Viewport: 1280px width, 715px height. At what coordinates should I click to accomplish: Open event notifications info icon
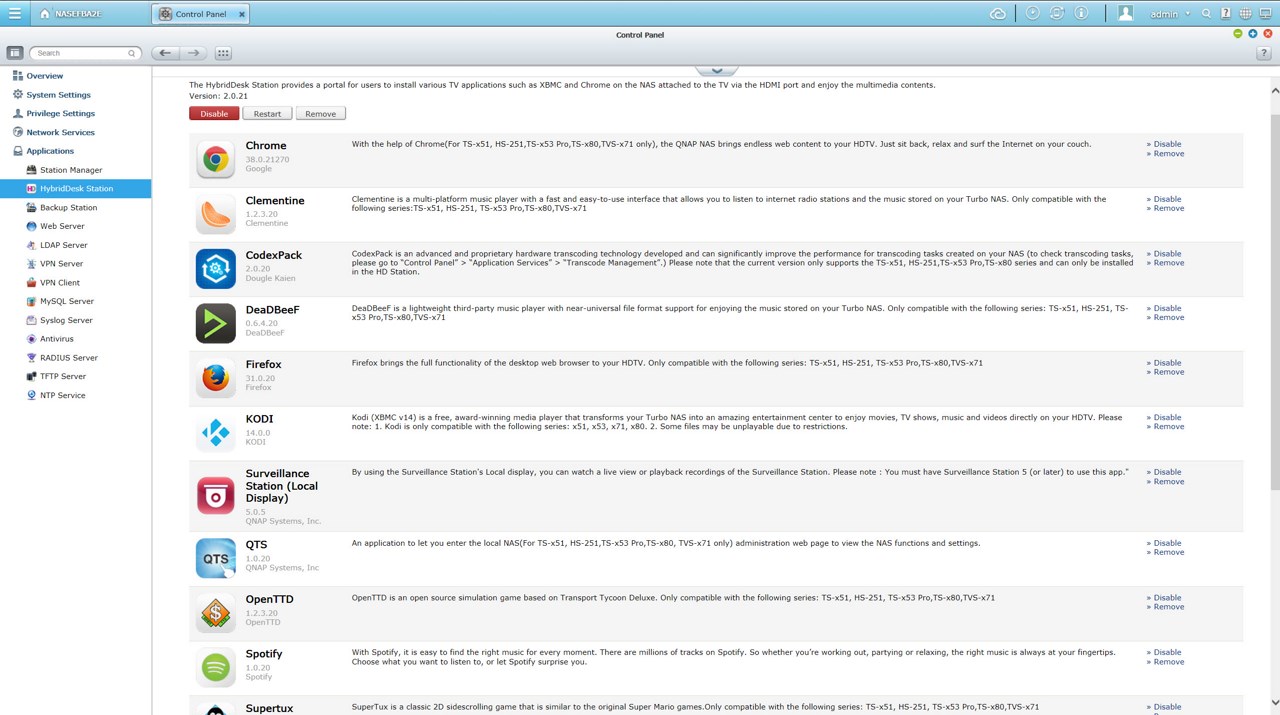click(1081, 13)
